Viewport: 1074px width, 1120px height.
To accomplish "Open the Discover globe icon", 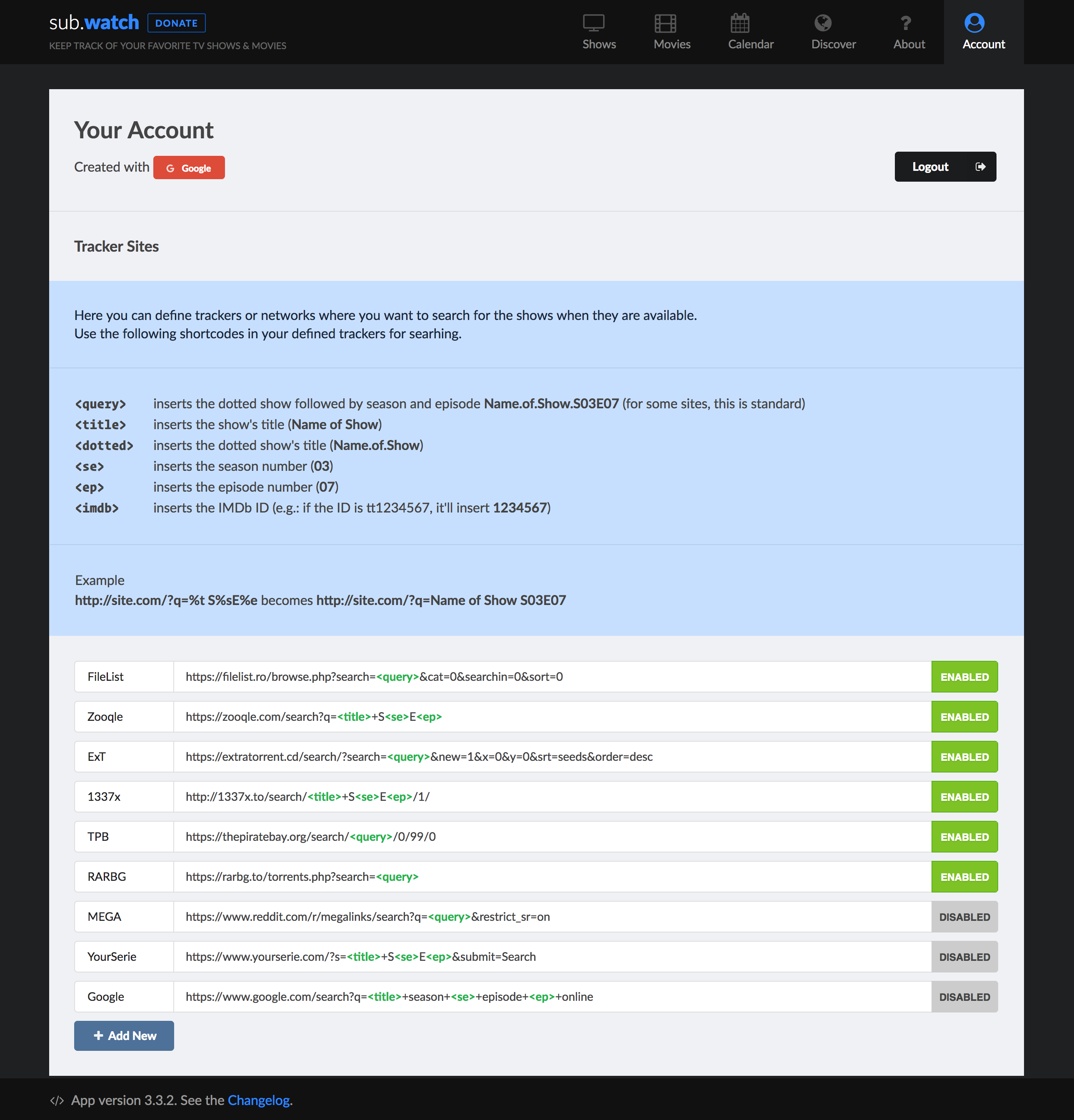I will [823, 23].
